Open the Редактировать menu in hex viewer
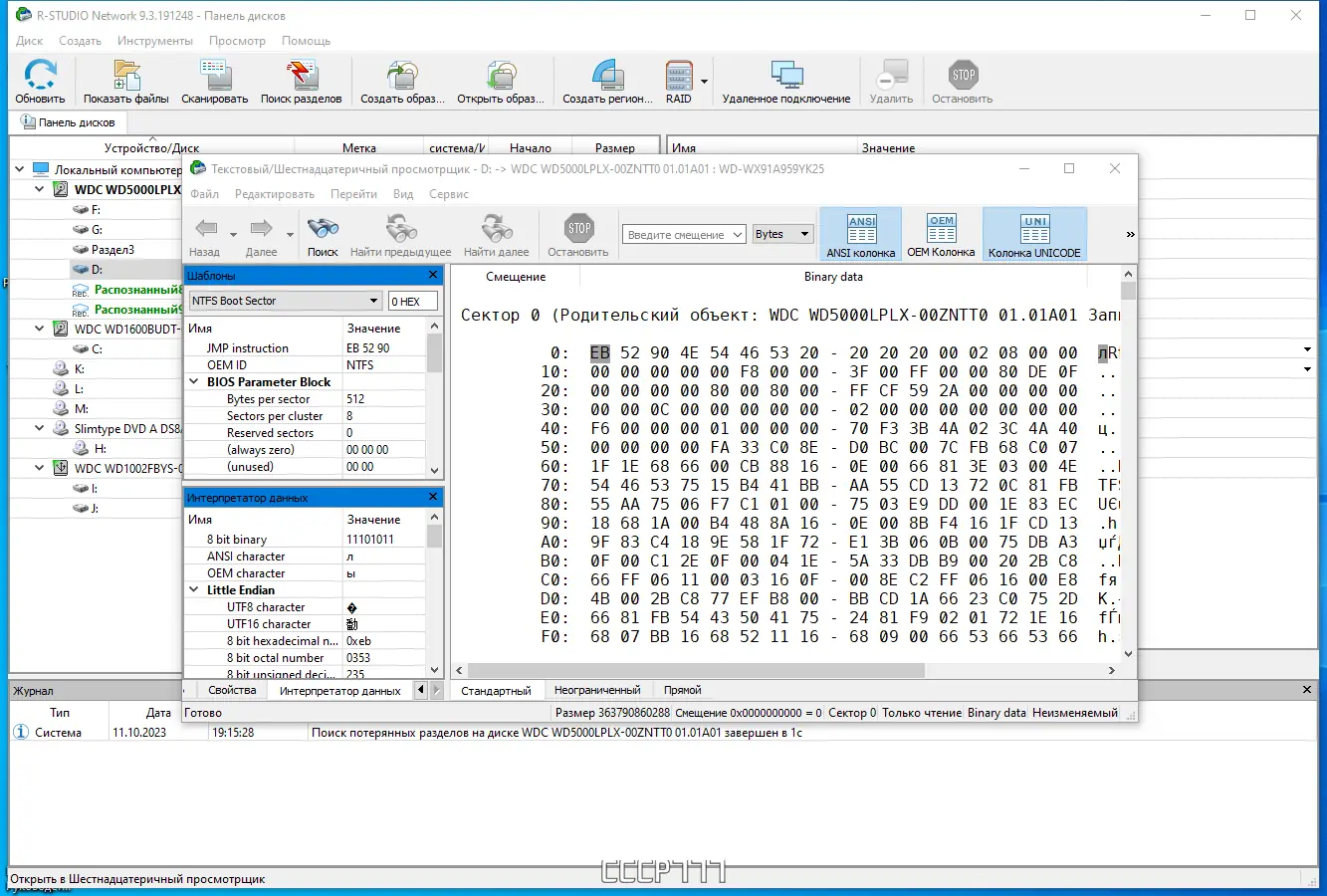This screenshot has width=1327, height=896. (x=275, y=194)
